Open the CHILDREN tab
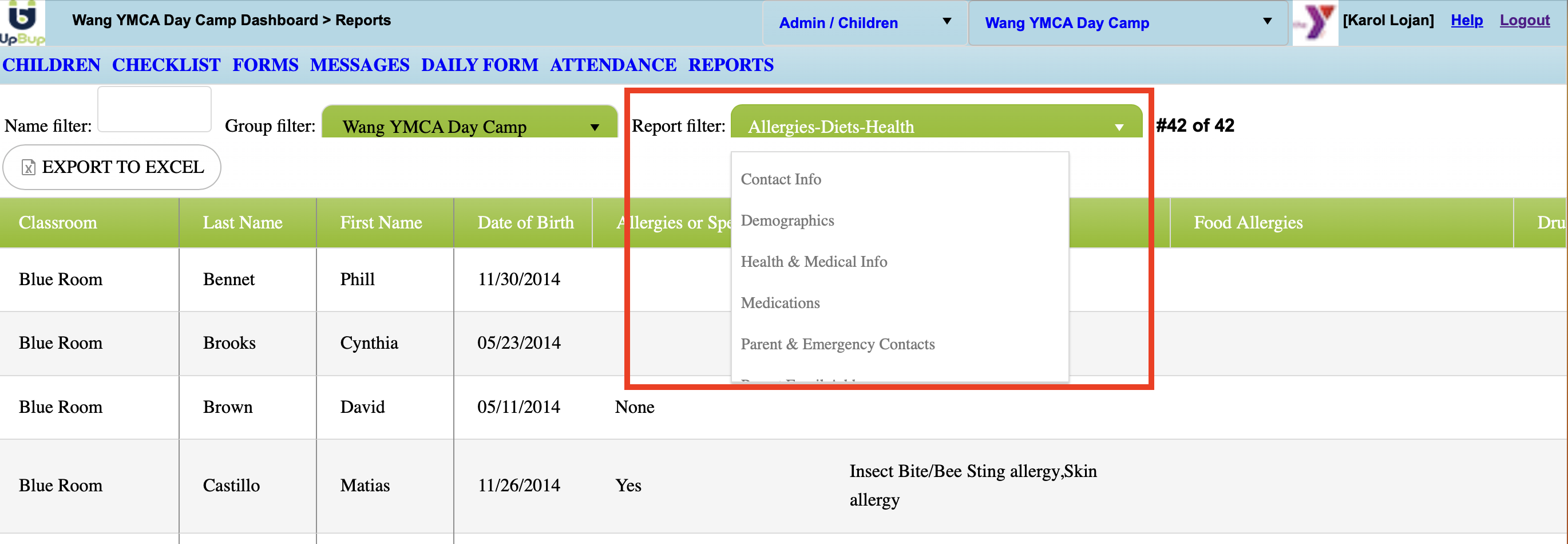This screenshot has width=1568, height=544. coord(51,65)
